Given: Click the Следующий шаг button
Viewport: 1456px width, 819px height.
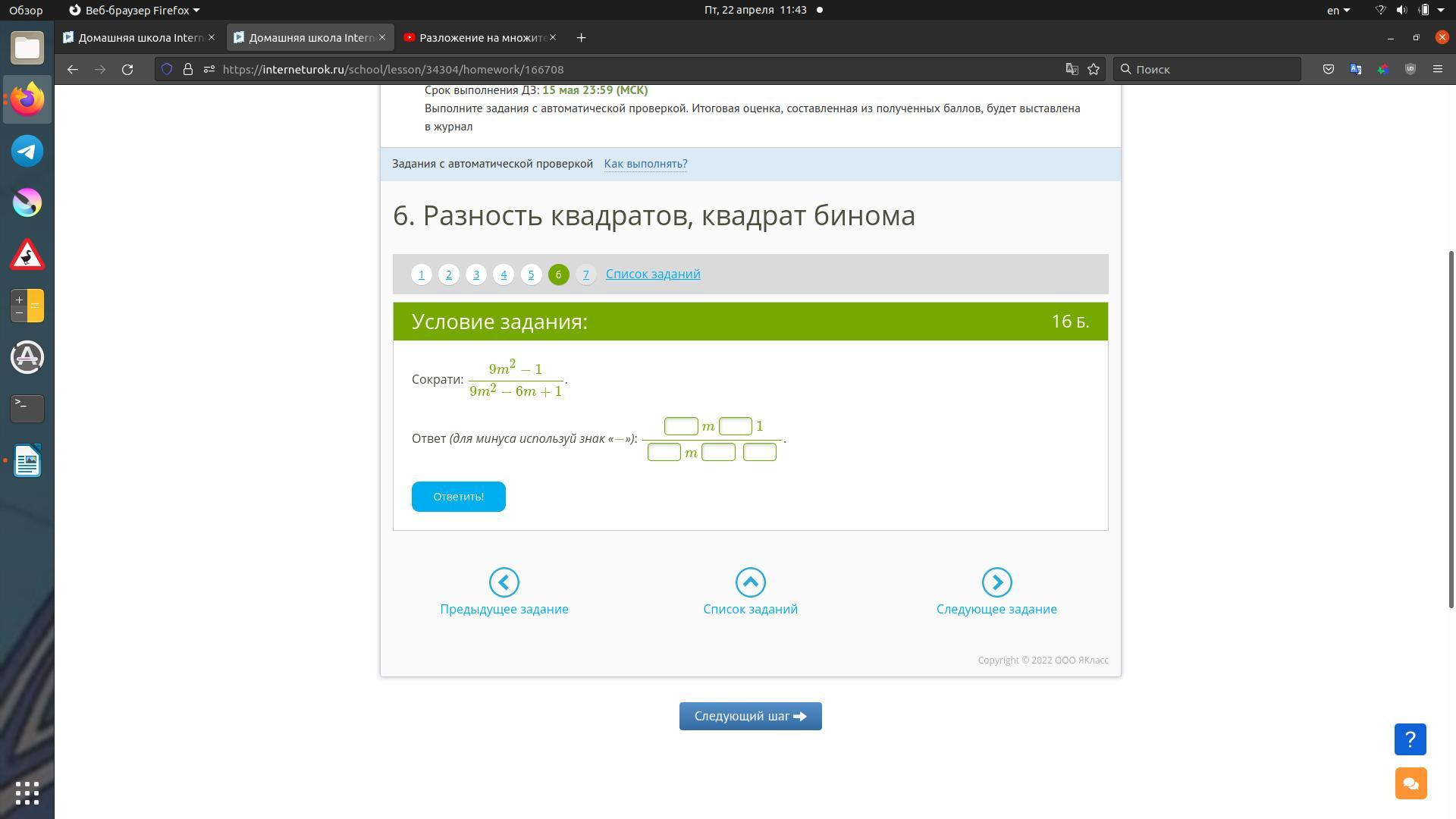Looking at the screenshot, I should [x=750, y=716].
